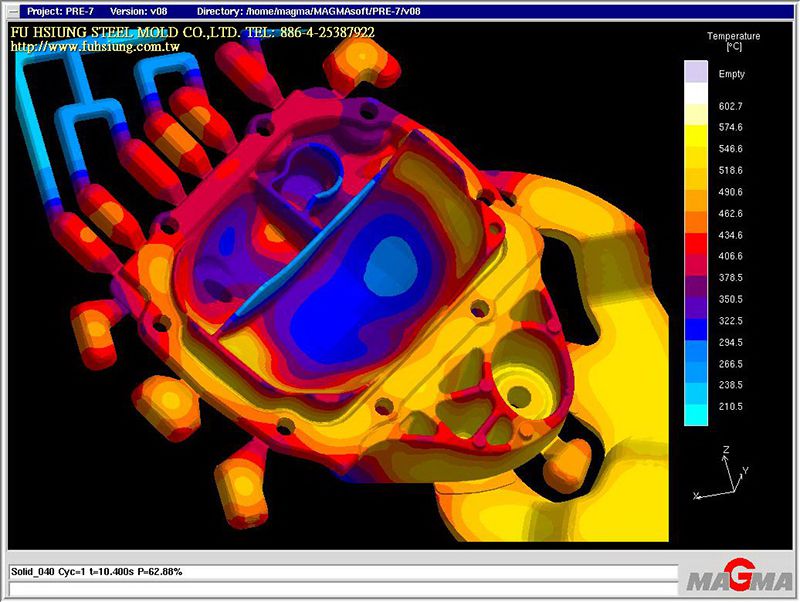Click 'Project: PRE-7' in the title bar
This screenshot has height=602, width=800.
(60, 11)
